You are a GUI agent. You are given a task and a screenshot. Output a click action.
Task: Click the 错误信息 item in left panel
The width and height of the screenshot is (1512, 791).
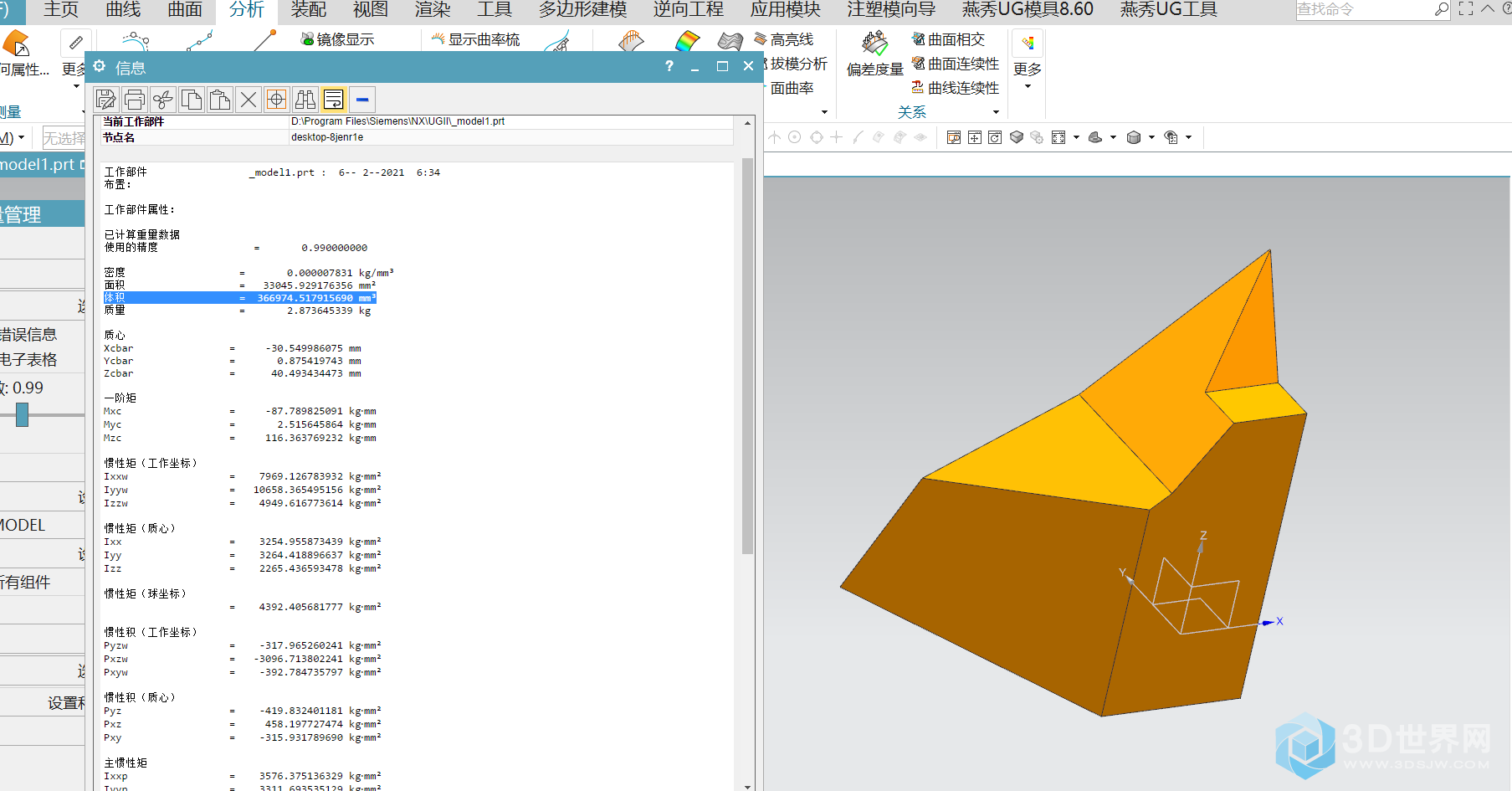(x=28, y=335)
